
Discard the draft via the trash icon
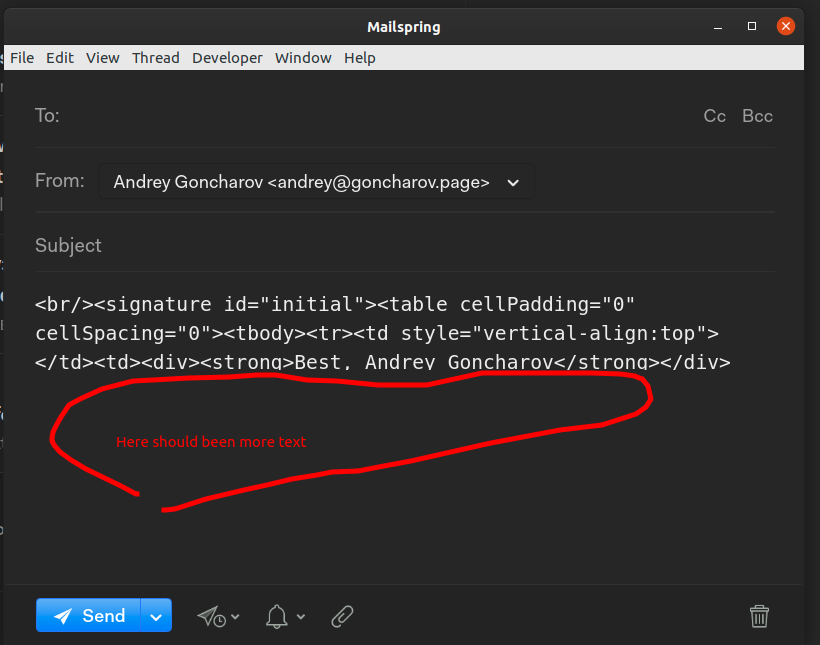759,616
